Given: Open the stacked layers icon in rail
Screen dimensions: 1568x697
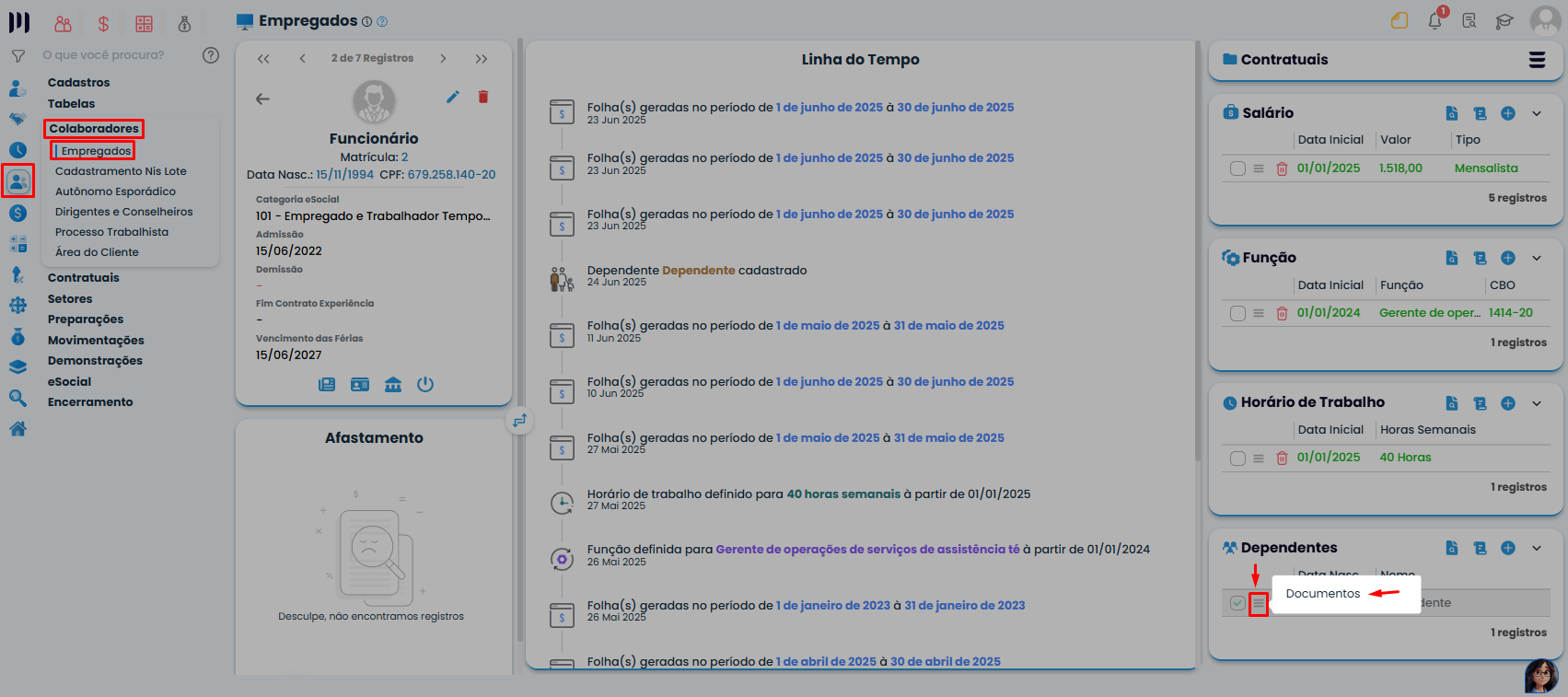Looking at the screenshot, I should tap(17, 366).
